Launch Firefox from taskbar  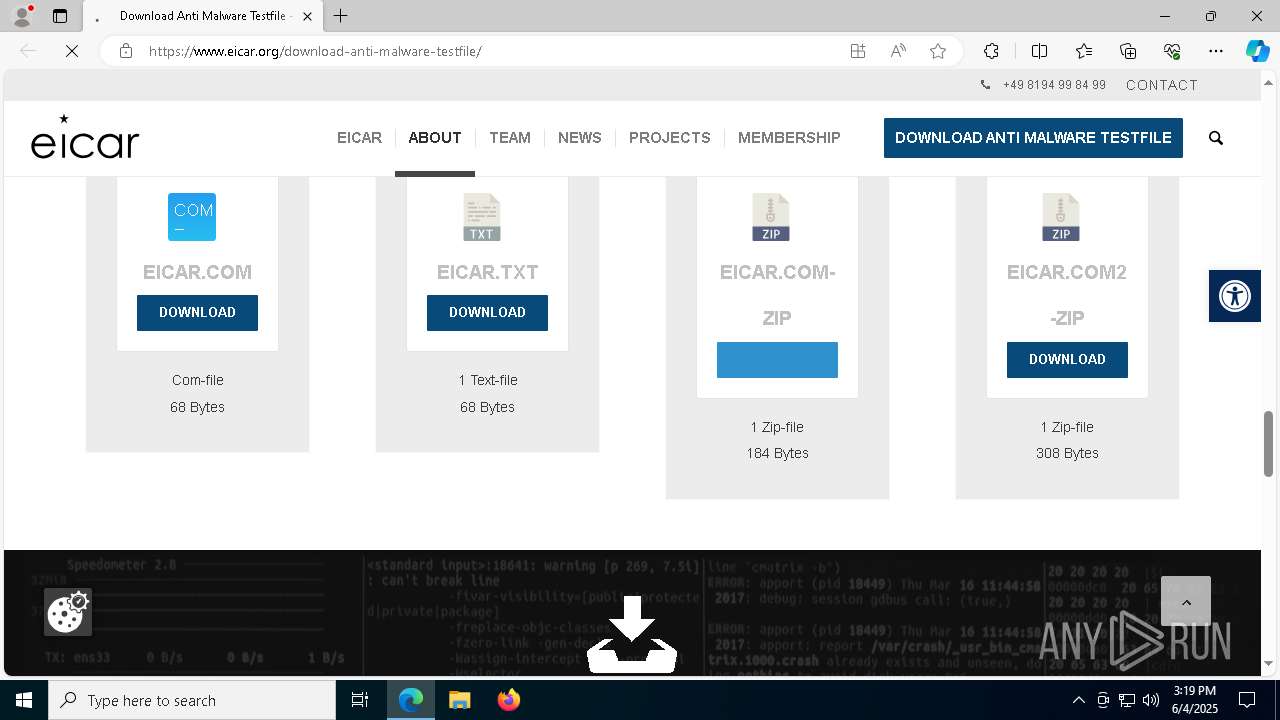pos(509,700)
